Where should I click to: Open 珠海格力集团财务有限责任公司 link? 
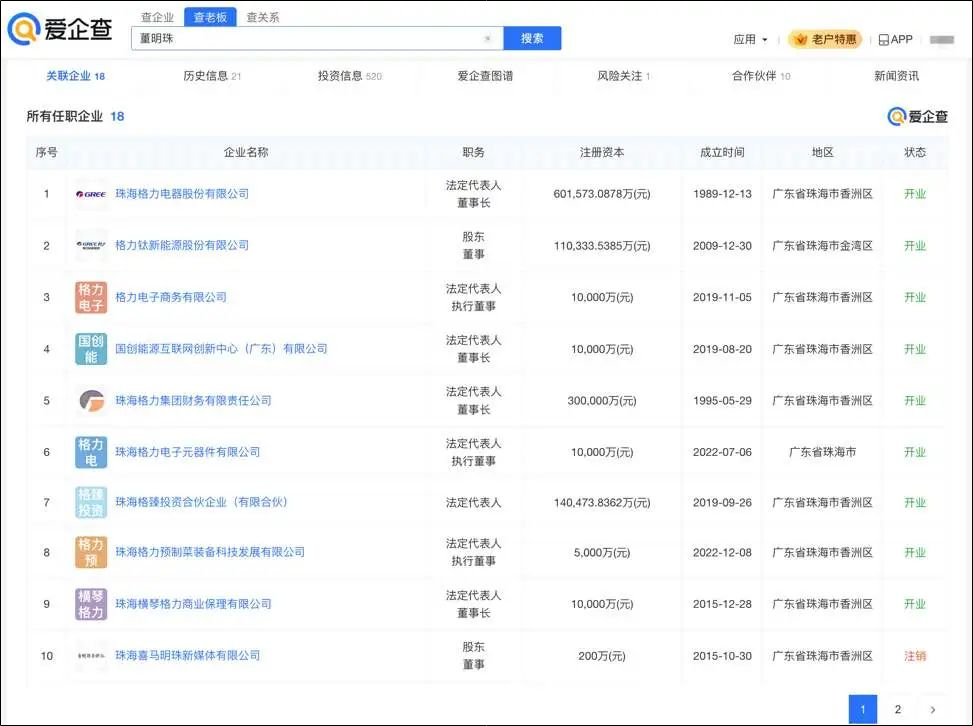tap(193, 400)
